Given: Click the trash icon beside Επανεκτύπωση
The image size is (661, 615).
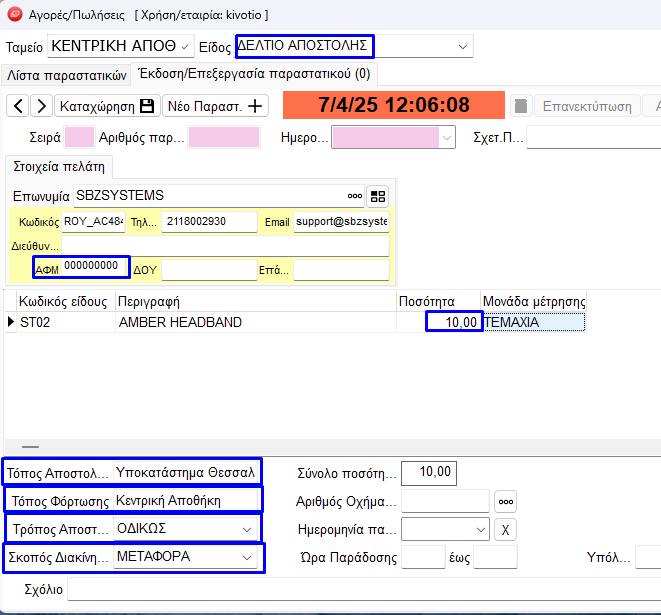Looking at the screenshot, I should coord(520,106).
